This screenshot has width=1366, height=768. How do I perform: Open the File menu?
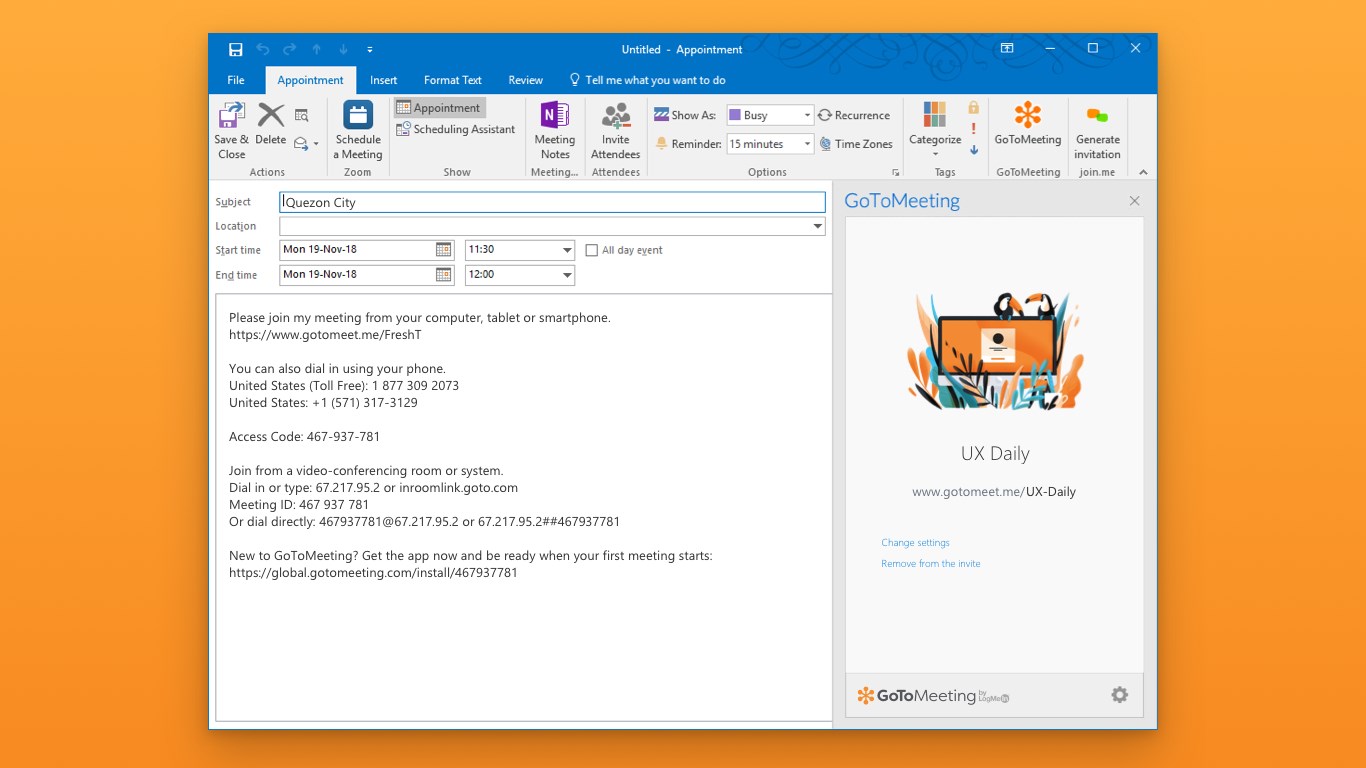pyautogui.click(x=236, y=80)
